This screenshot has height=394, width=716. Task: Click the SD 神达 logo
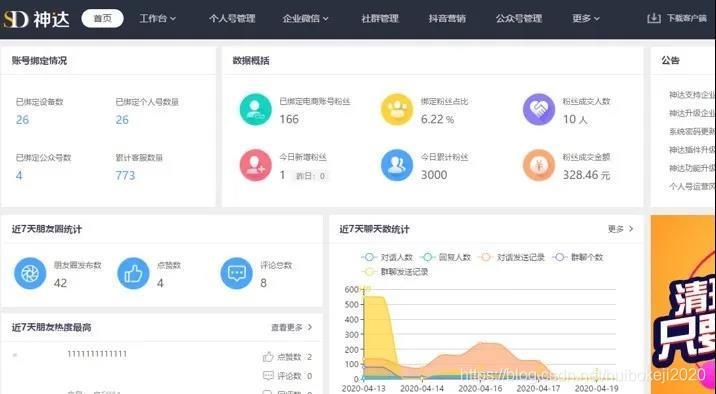coord(37,19)
